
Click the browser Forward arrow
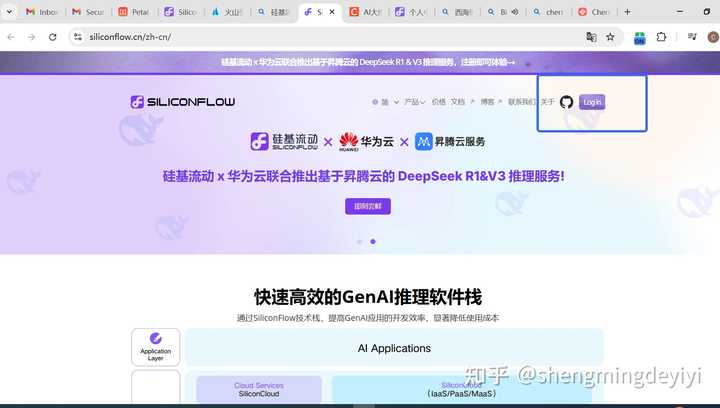click(x=31, y=37)
